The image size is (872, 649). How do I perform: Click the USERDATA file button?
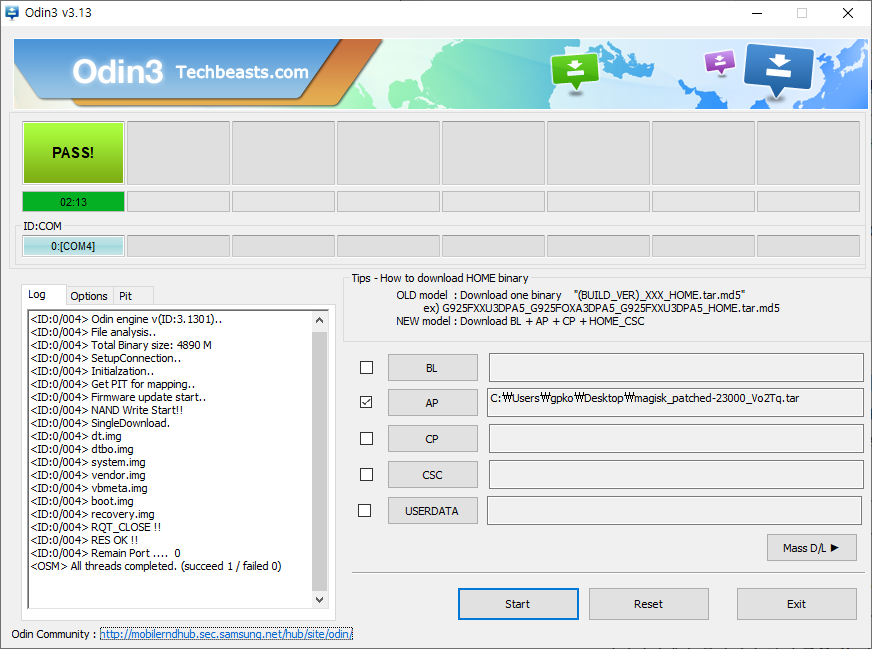pos(433,511)
